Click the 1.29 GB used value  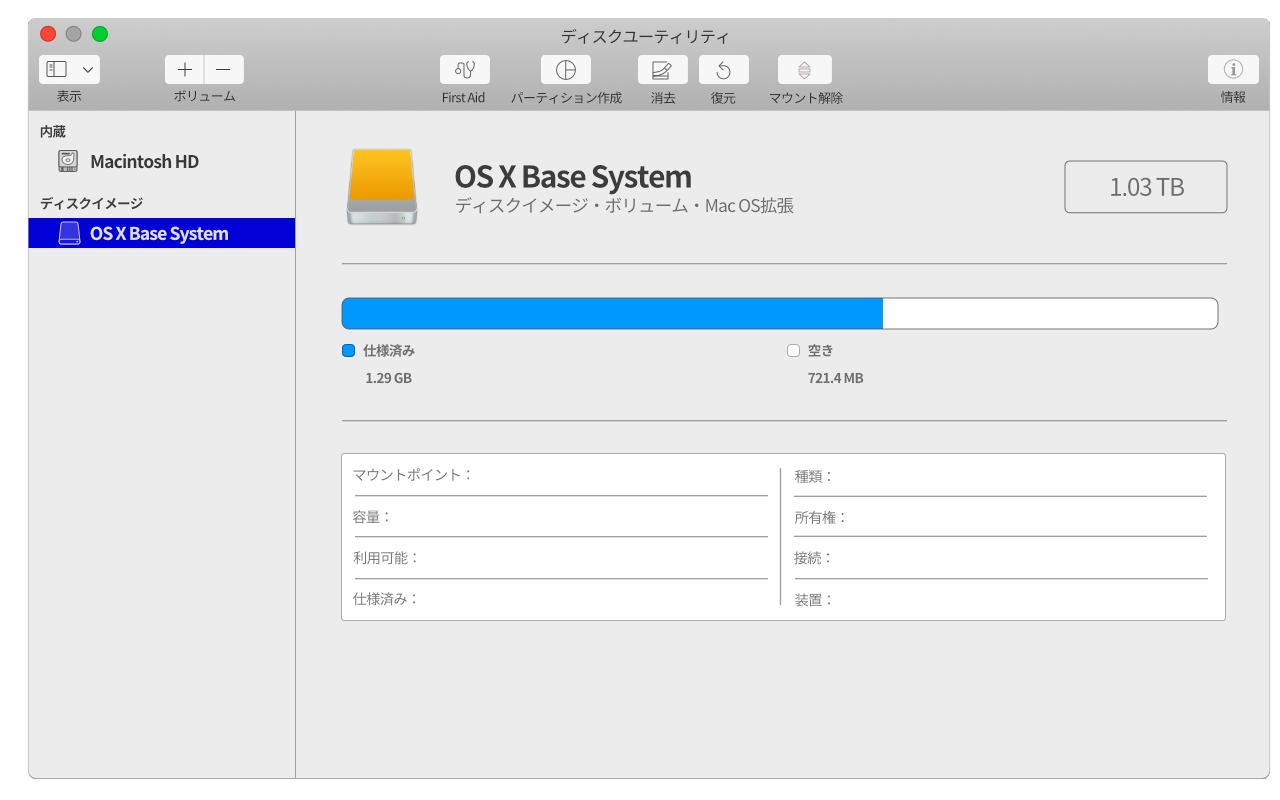point(389,379)
